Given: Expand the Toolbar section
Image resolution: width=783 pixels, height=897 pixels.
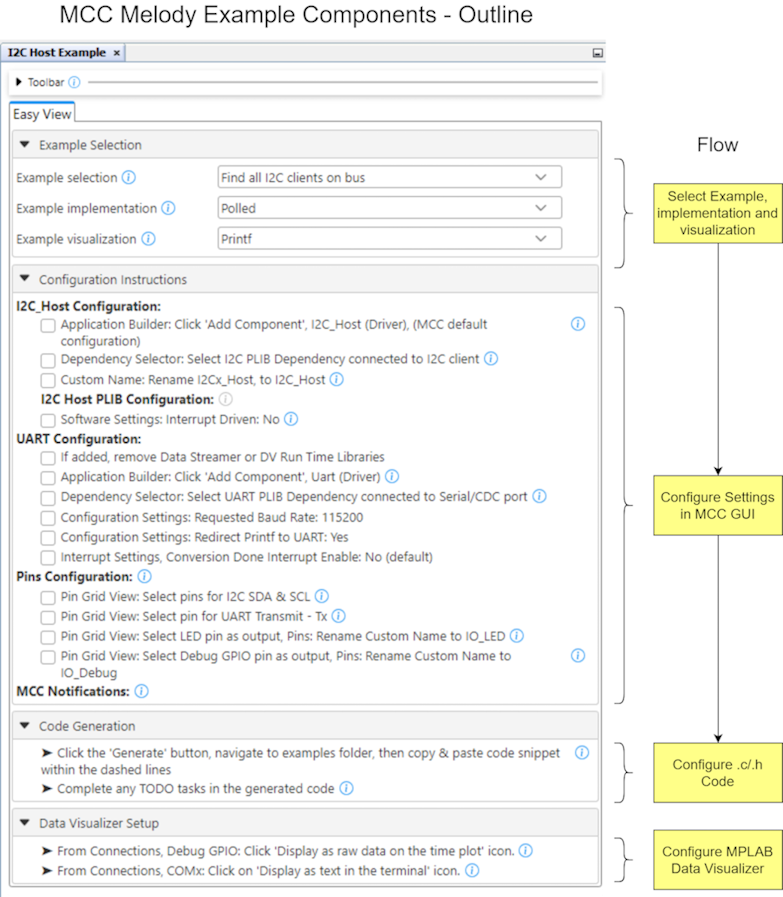Looking at the screenshot, I should (x=19, y=82).
